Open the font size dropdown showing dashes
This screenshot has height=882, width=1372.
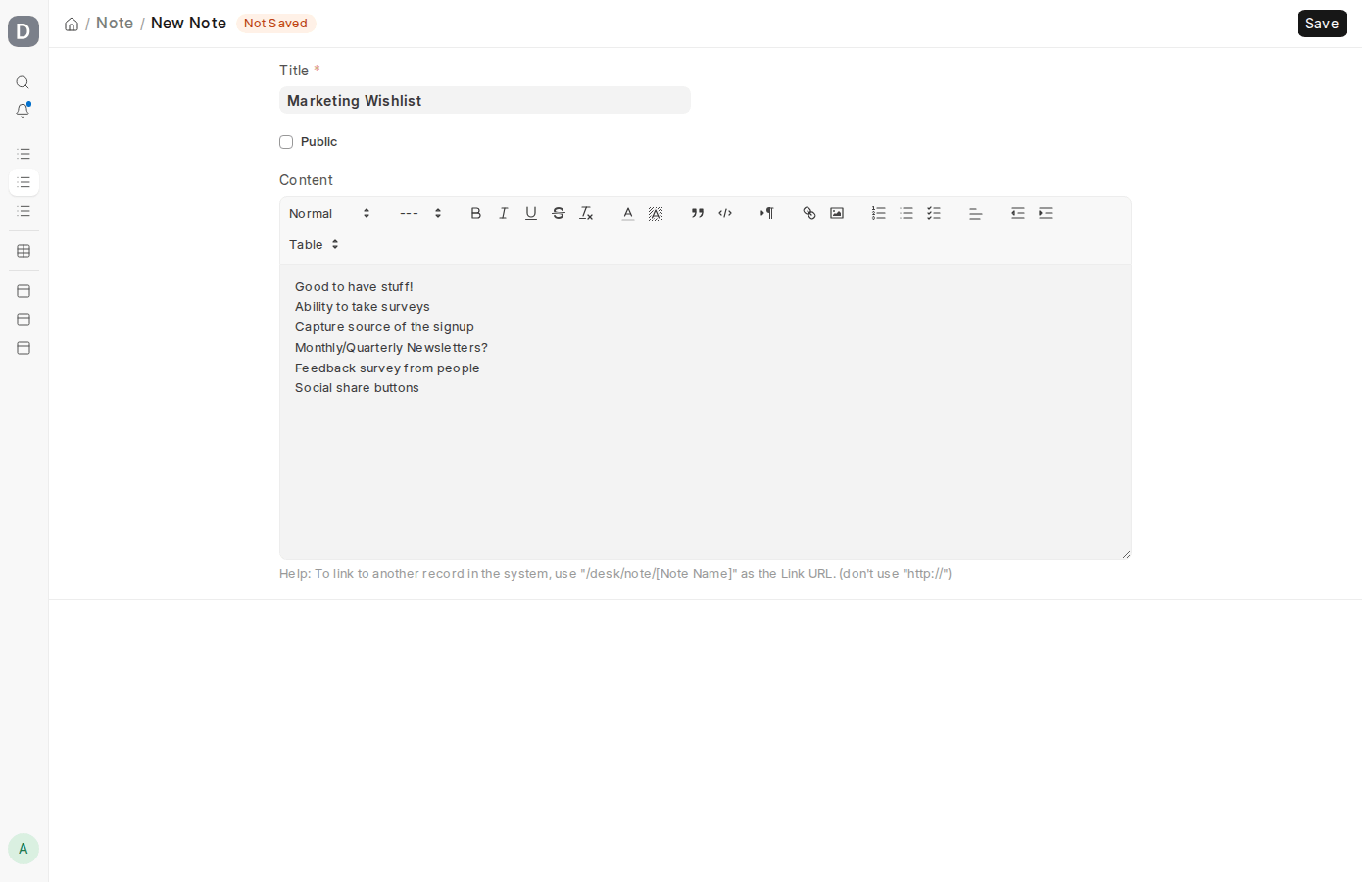tap(420, 213)
